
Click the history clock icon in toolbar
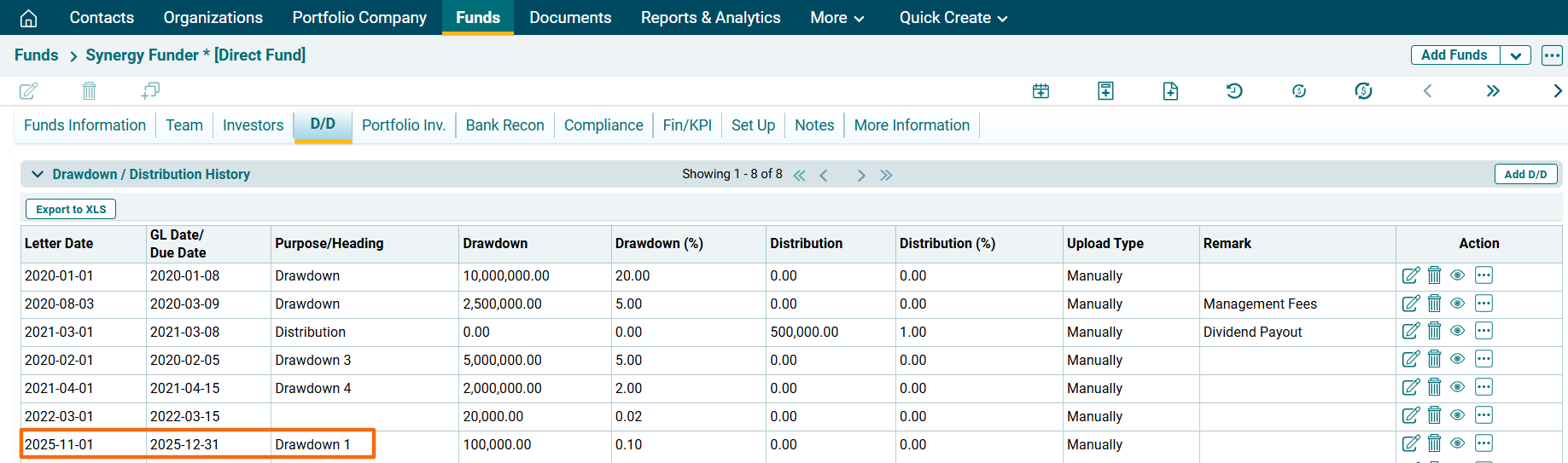[x=1234, y=90]
